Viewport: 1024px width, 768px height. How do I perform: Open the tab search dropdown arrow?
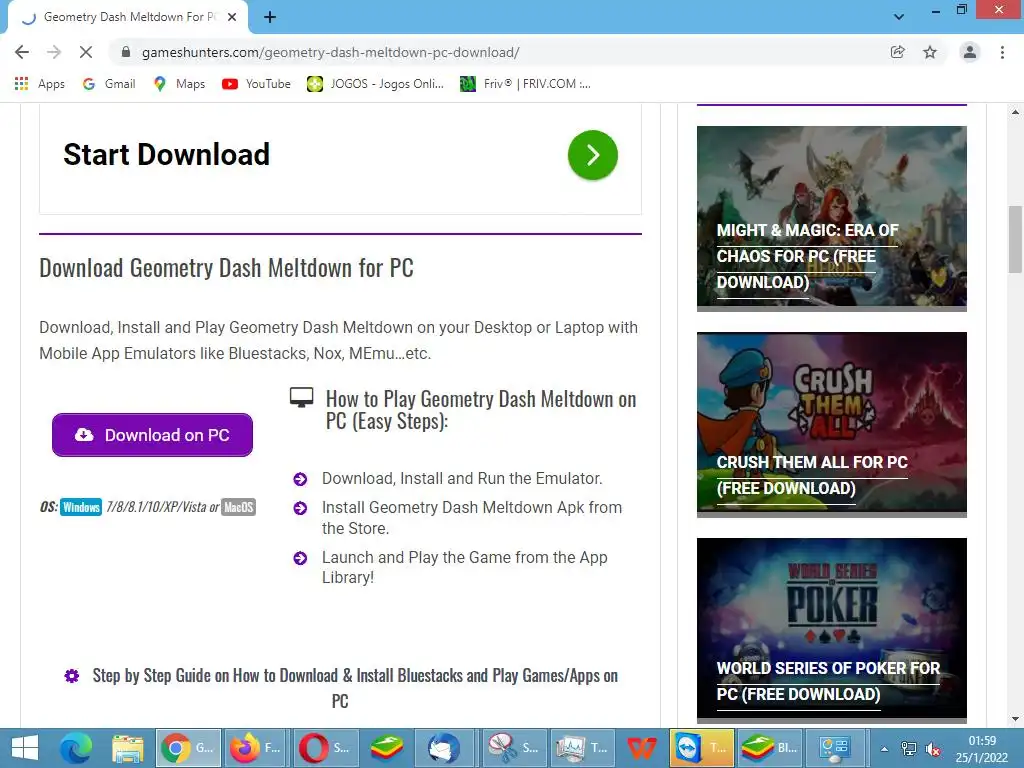click(899, 17)
